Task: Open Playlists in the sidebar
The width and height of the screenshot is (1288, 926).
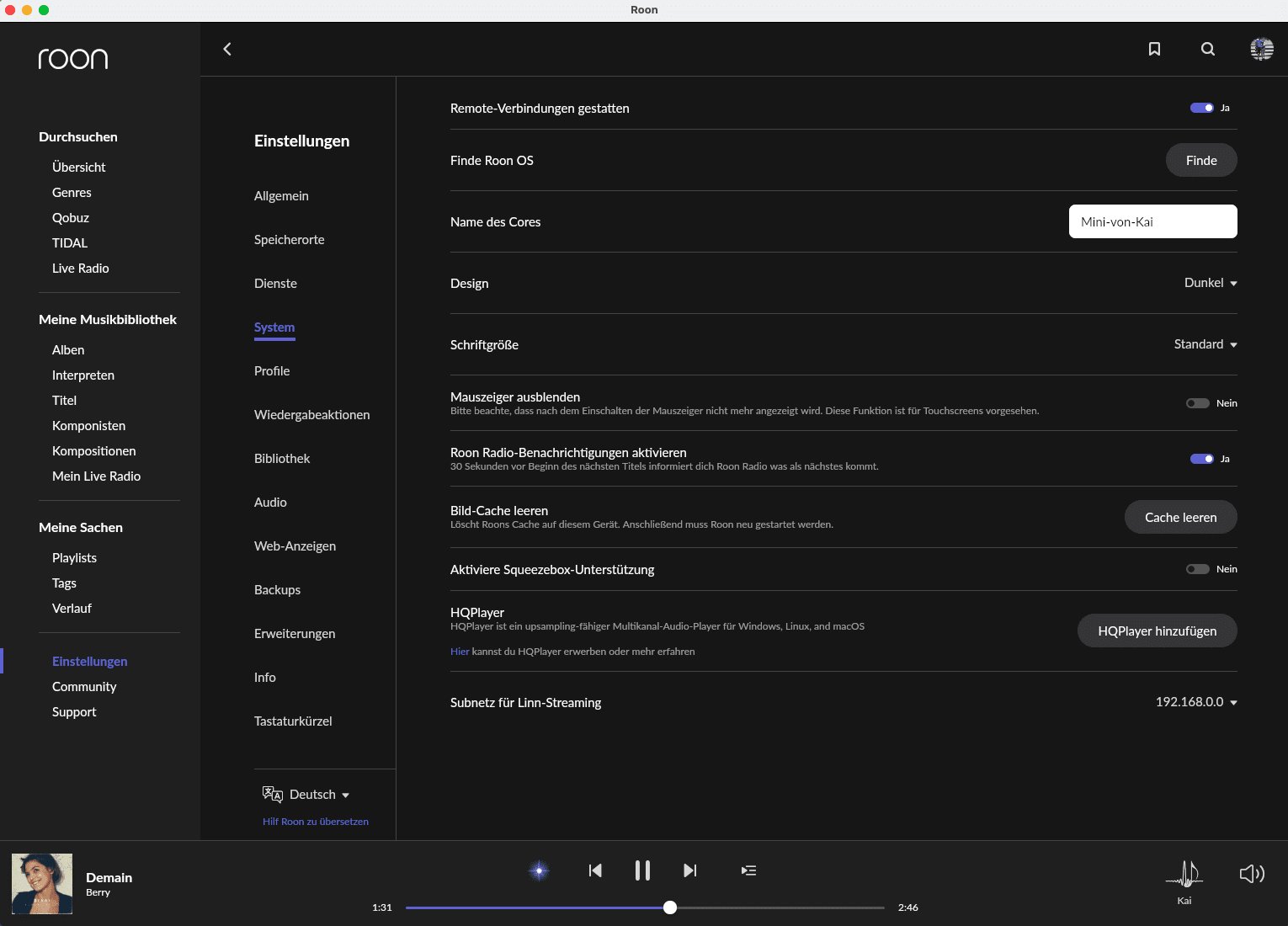Action: [74, 558]
